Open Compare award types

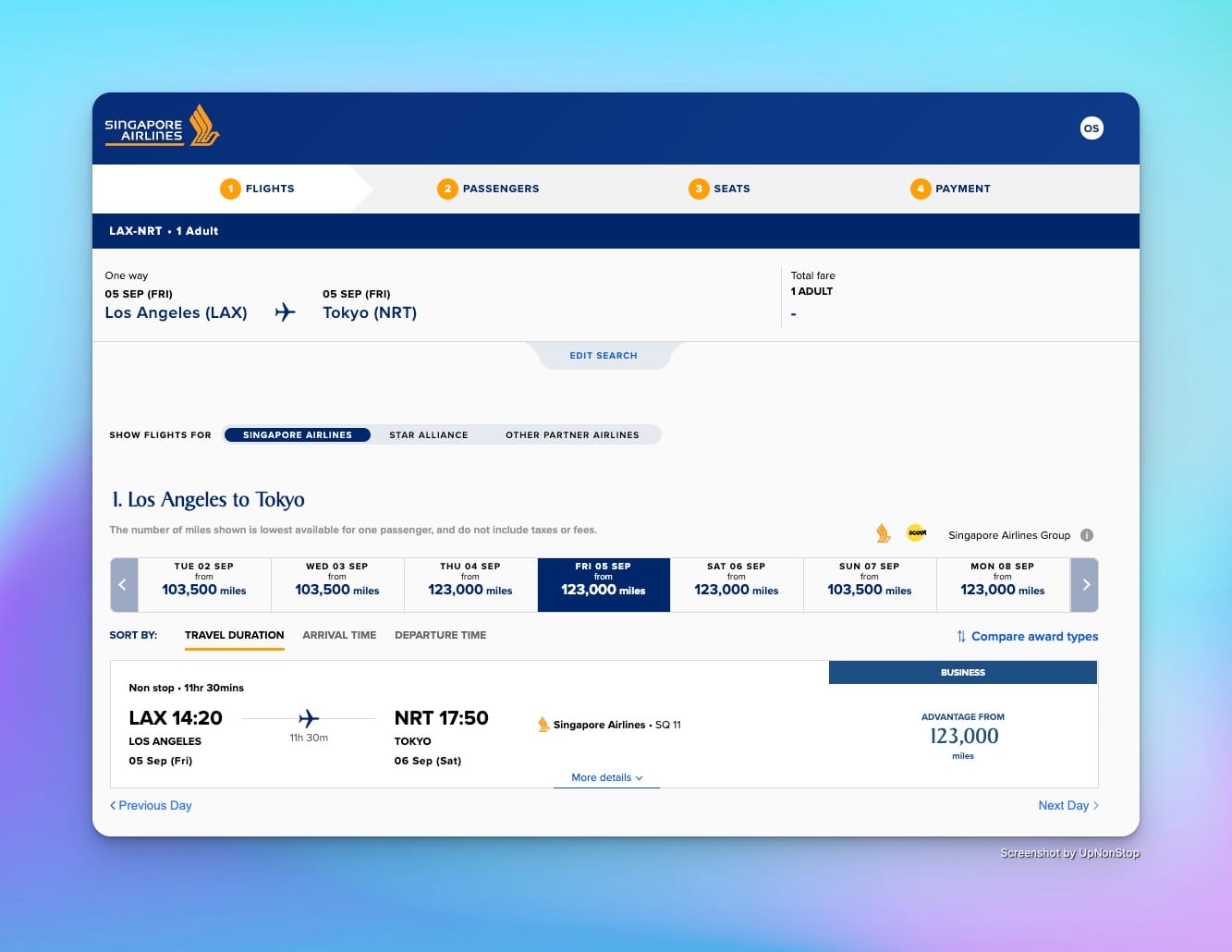(1034, 636)
